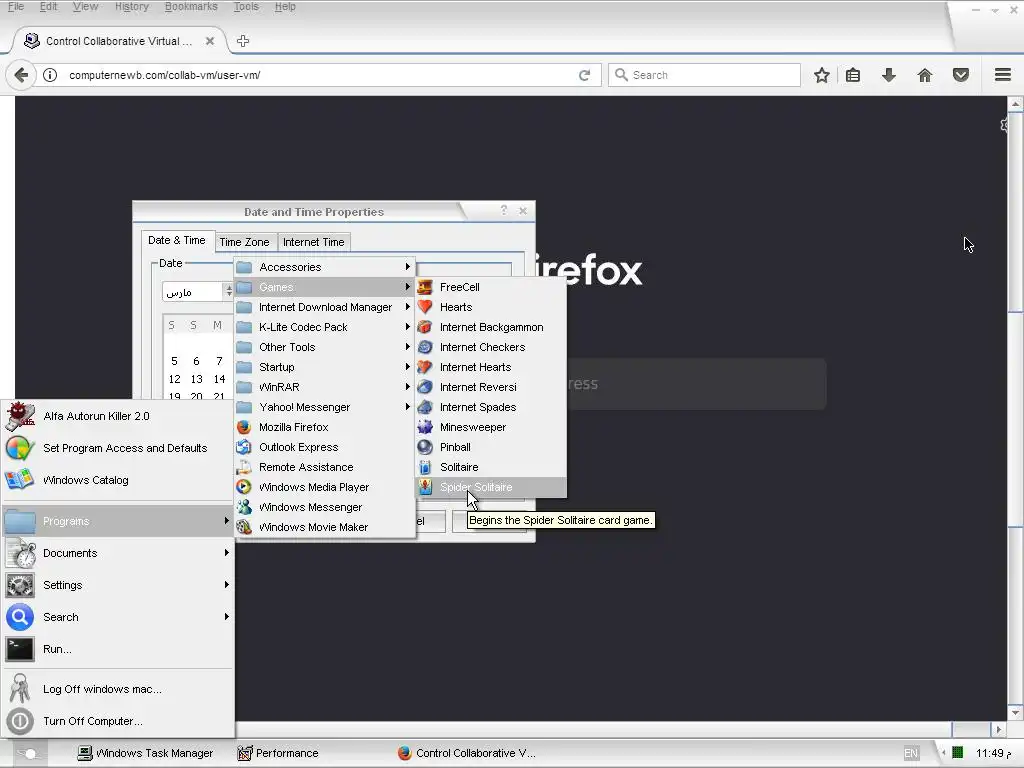Click the system tray clock
Viewport: 1024px width, 768px height.
click(x=994, y=753)
